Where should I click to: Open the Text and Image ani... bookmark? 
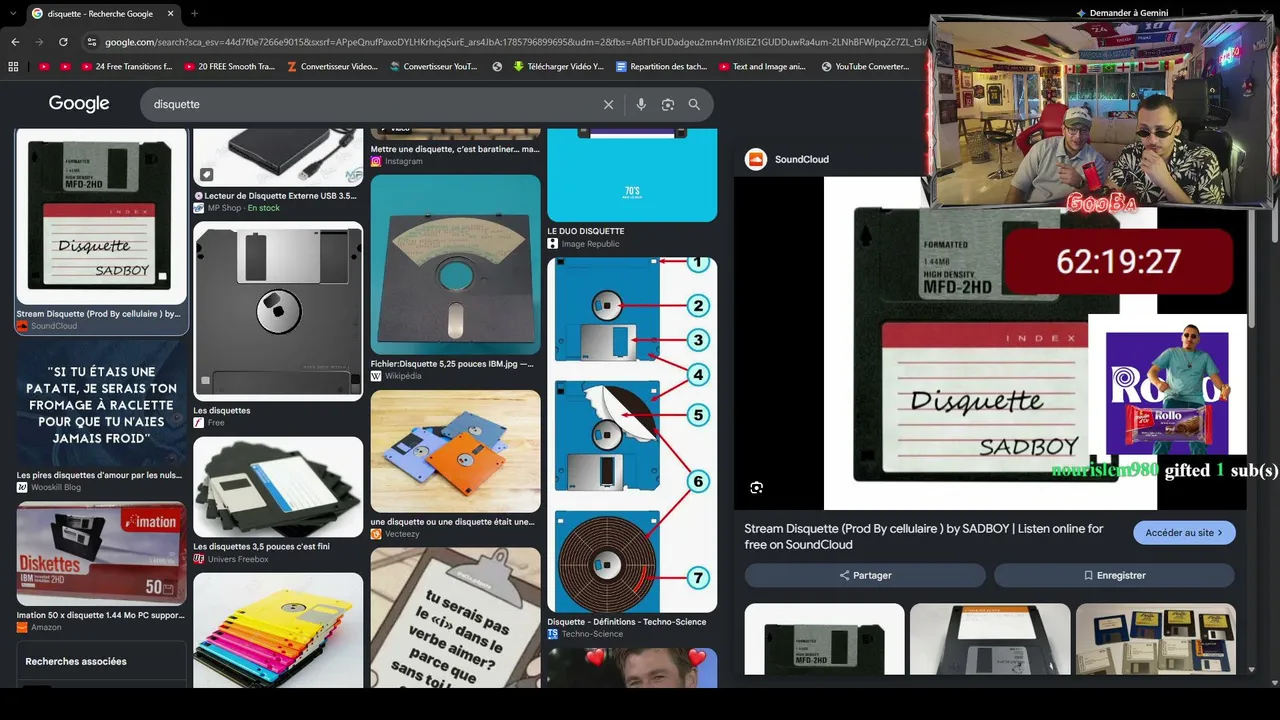(x=762, y=67)
